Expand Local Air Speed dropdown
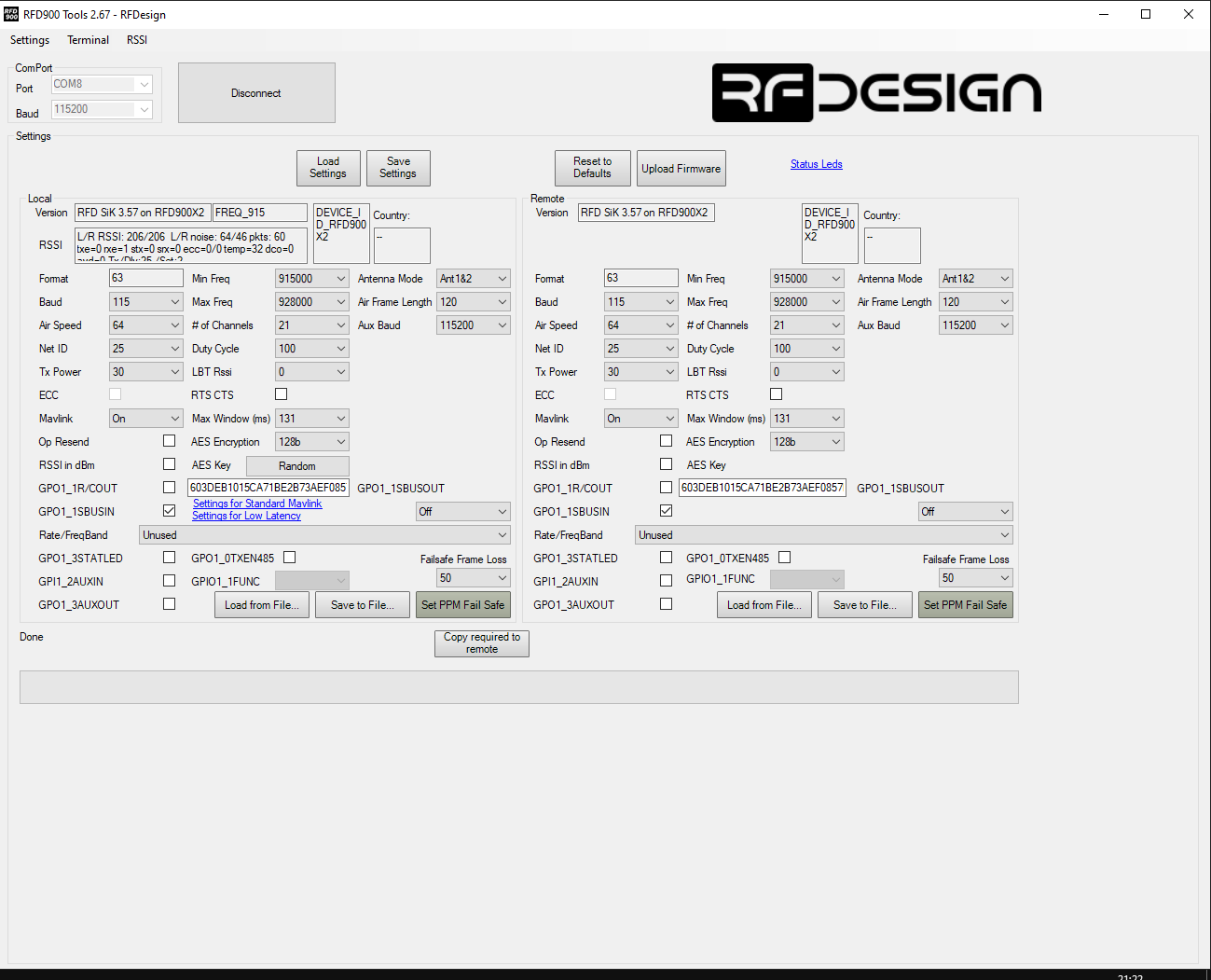The height and width of the screenshot is (980, 1211). tap(146, 325)
